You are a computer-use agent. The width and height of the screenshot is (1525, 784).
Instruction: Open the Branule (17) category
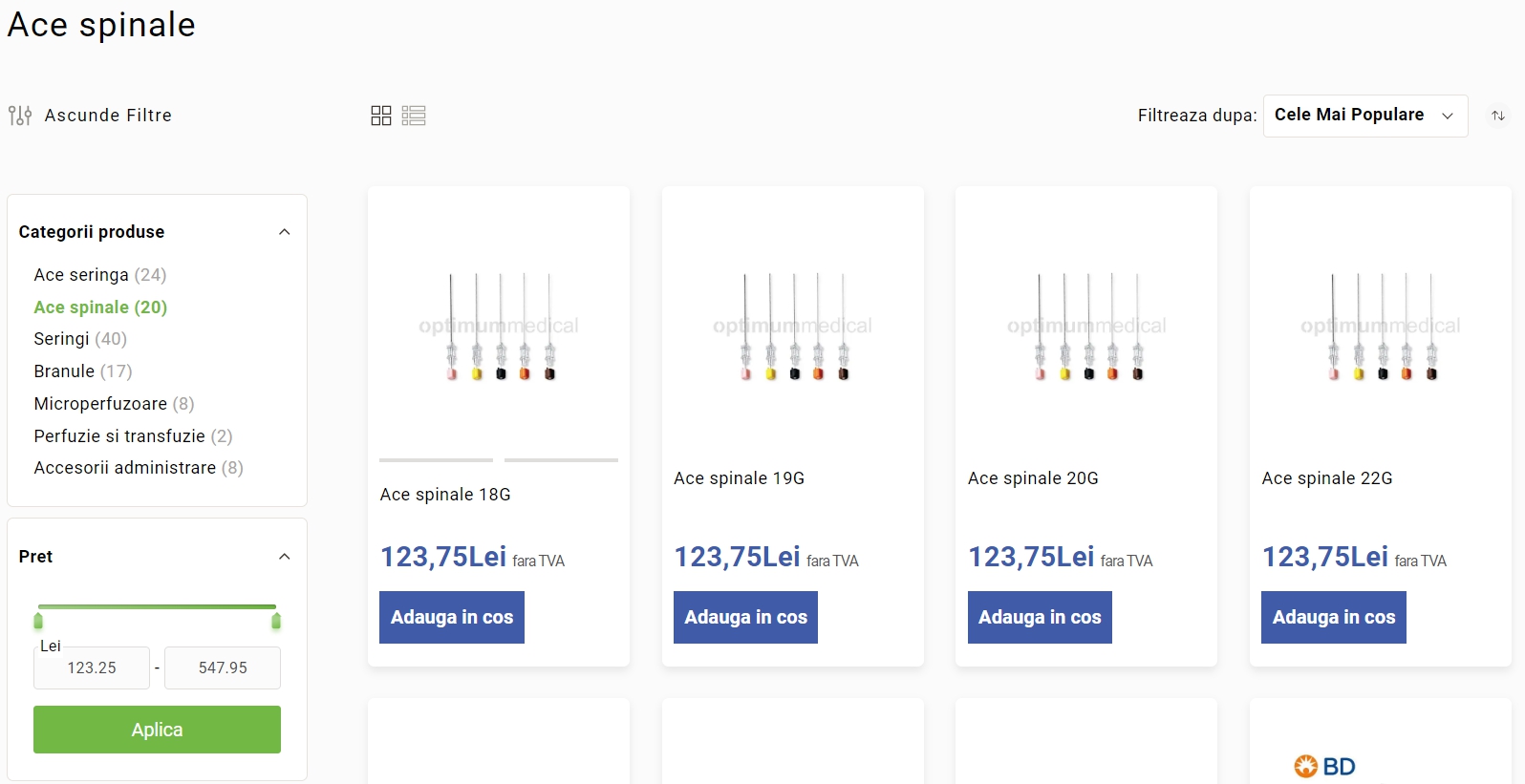click(83, 371)
